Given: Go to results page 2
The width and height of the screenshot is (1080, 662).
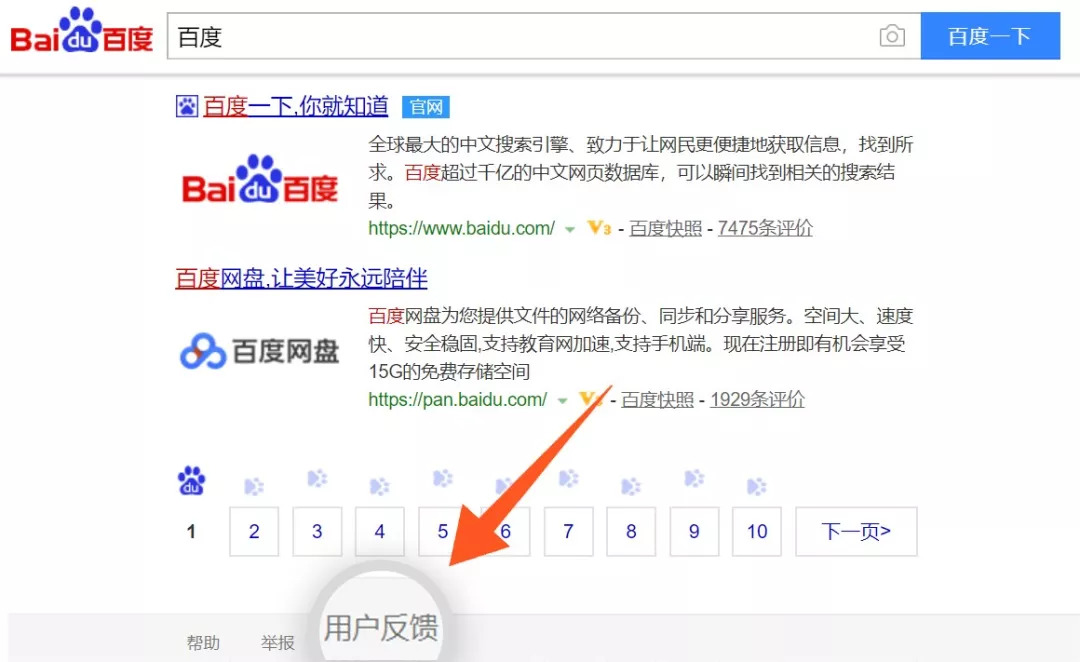Looking at the screenshot, I should [x=254, y=531].
